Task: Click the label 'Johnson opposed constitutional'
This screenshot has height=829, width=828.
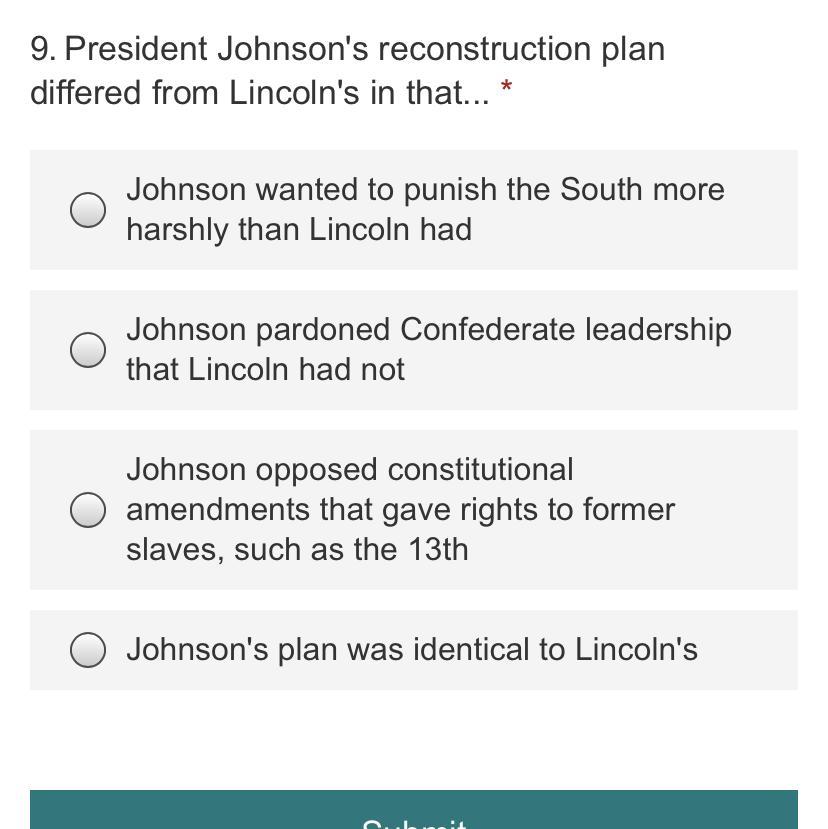Action: click(x=349, y=470)
